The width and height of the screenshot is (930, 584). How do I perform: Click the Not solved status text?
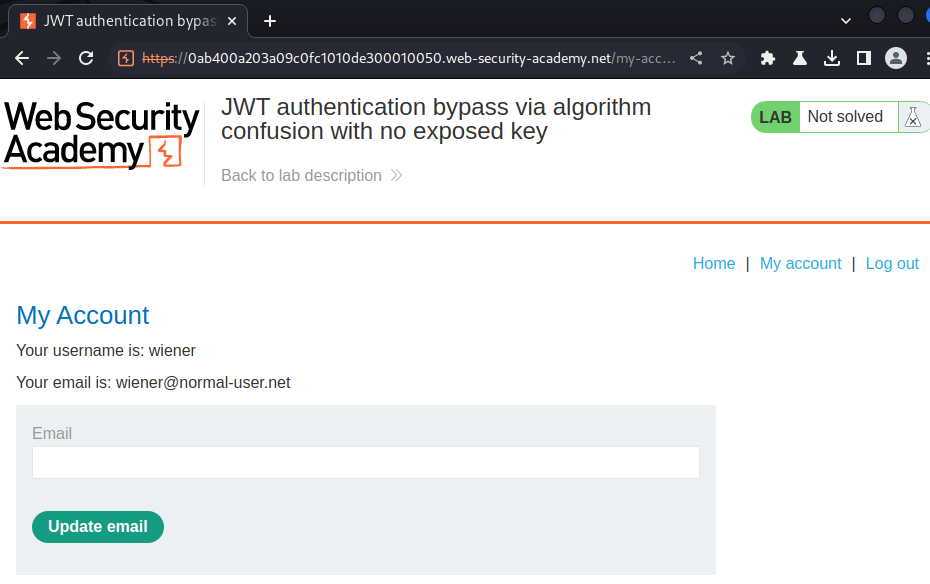[x=845, y=117]
